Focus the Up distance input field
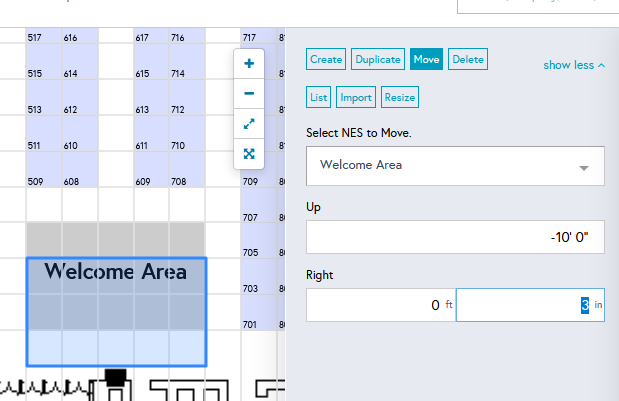Viewport: 619px width, 401px height. click(x=455, y=238)
